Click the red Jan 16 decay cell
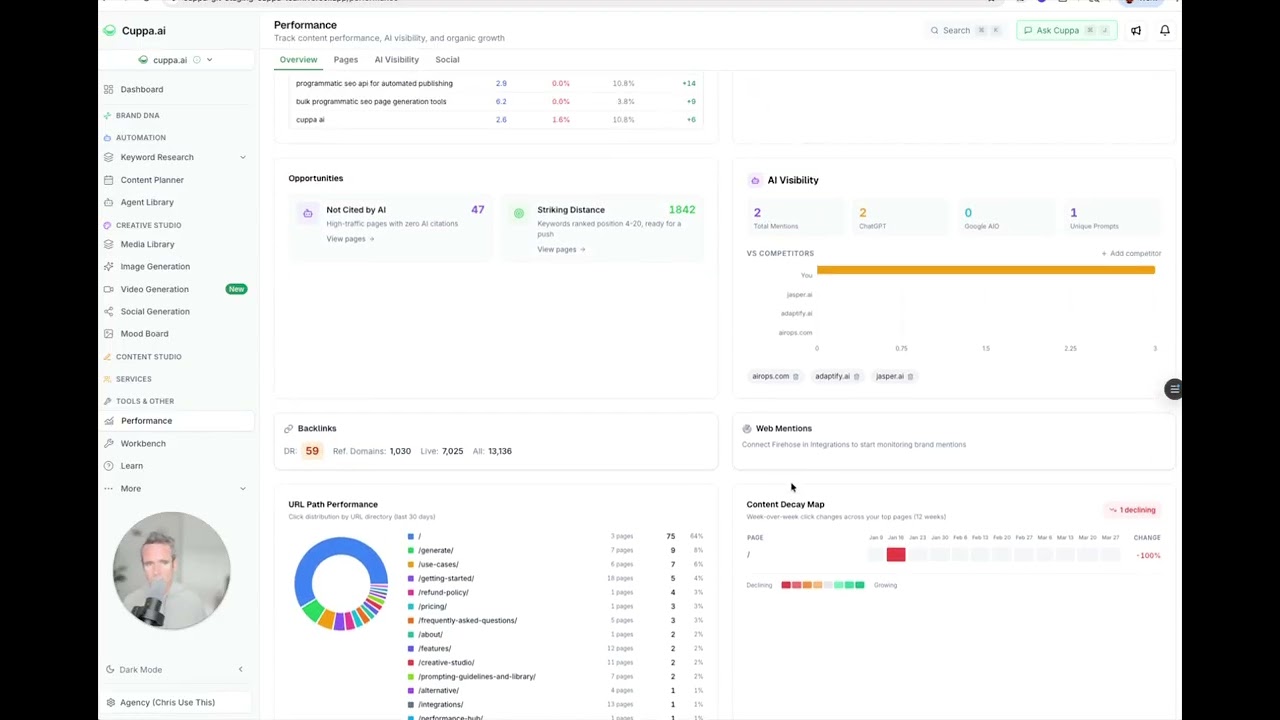Viewport: 1280px width, 720px height. (x=896, y=555)
